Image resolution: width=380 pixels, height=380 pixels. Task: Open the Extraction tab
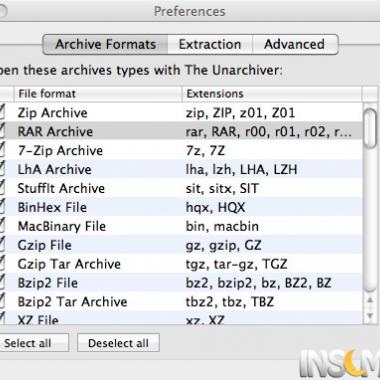[x=210, y=44]
